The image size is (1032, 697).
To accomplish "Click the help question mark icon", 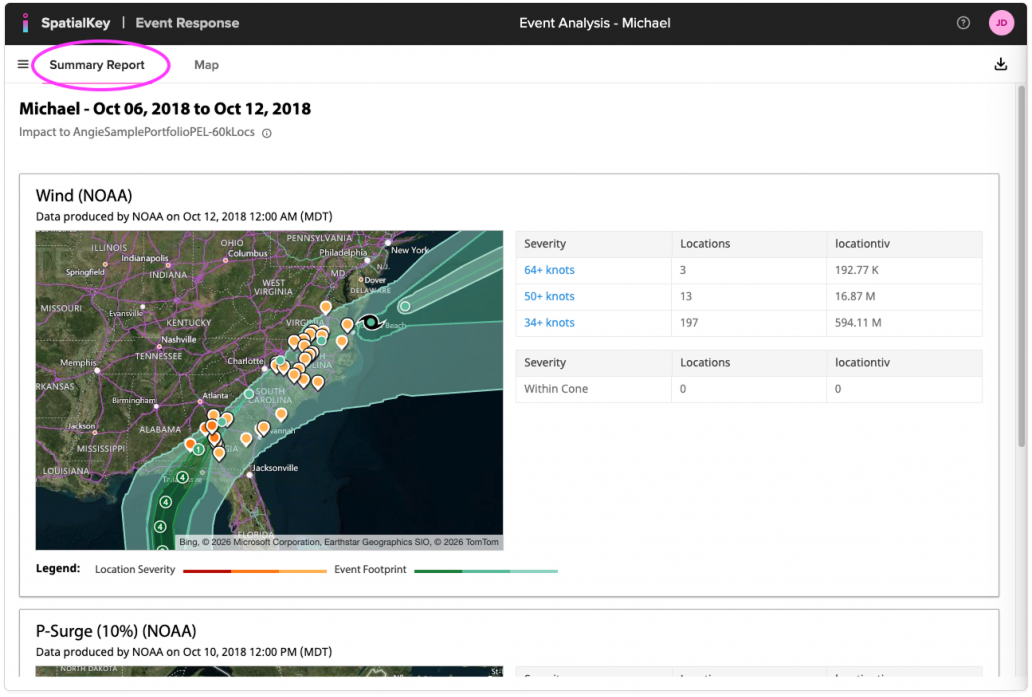I will click(963, 23).
